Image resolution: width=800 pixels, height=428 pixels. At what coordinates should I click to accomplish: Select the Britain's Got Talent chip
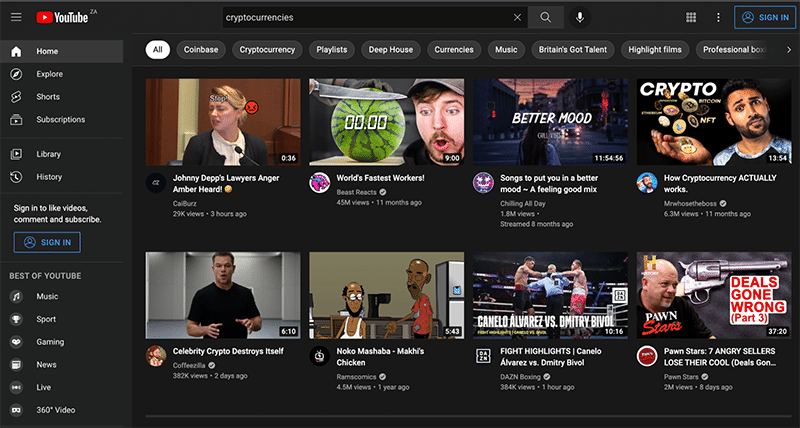(x=572, y=49)
